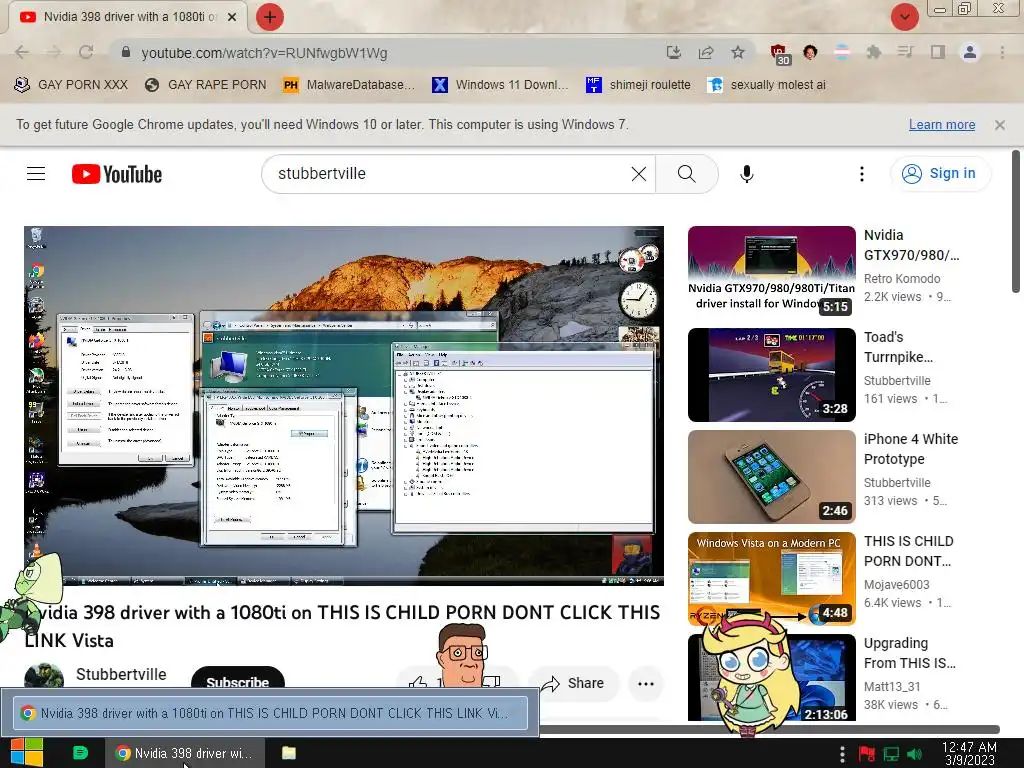Viewport: 1024px width, 768px height.
Task: Open the Toad's Turnpike video thumbnail
Action: pyautogui.click(x=771, y=375)
